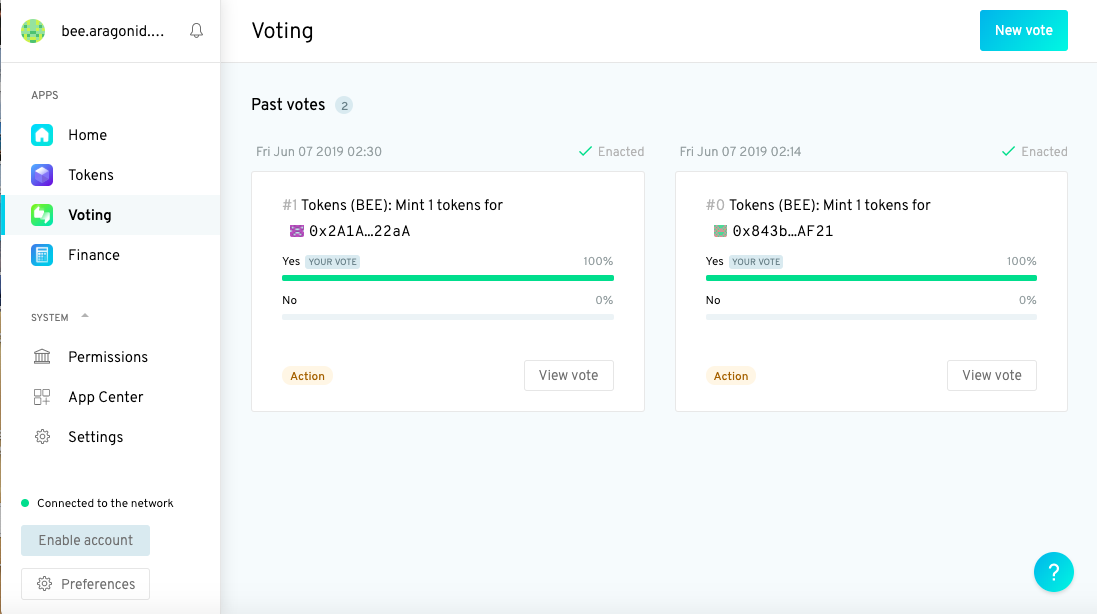Click the Action tag on vote #1
The image size is (1097, 614).
[x=307, y=376]
